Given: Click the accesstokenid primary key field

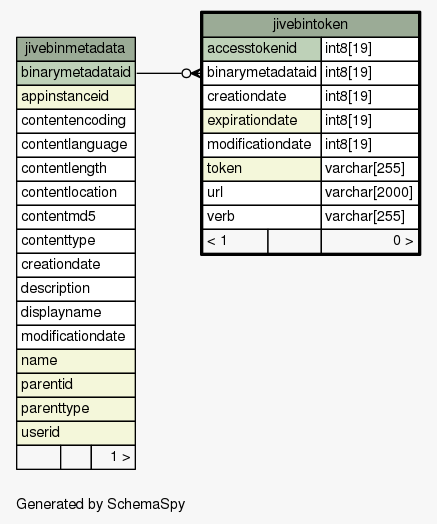Looking at the screenshot, I should (262, 49).
